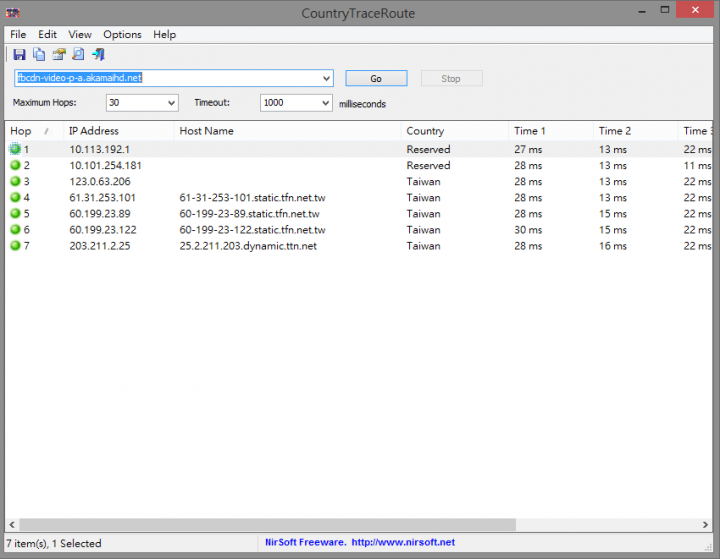Minimize the CountryTraceRoute window
Viewport: 720px width, 559px height.
pos(642,11)
